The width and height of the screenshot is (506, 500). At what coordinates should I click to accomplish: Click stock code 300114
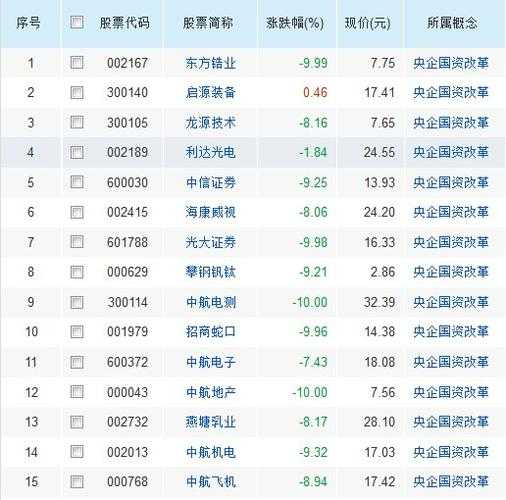click(x=128, y=302)
